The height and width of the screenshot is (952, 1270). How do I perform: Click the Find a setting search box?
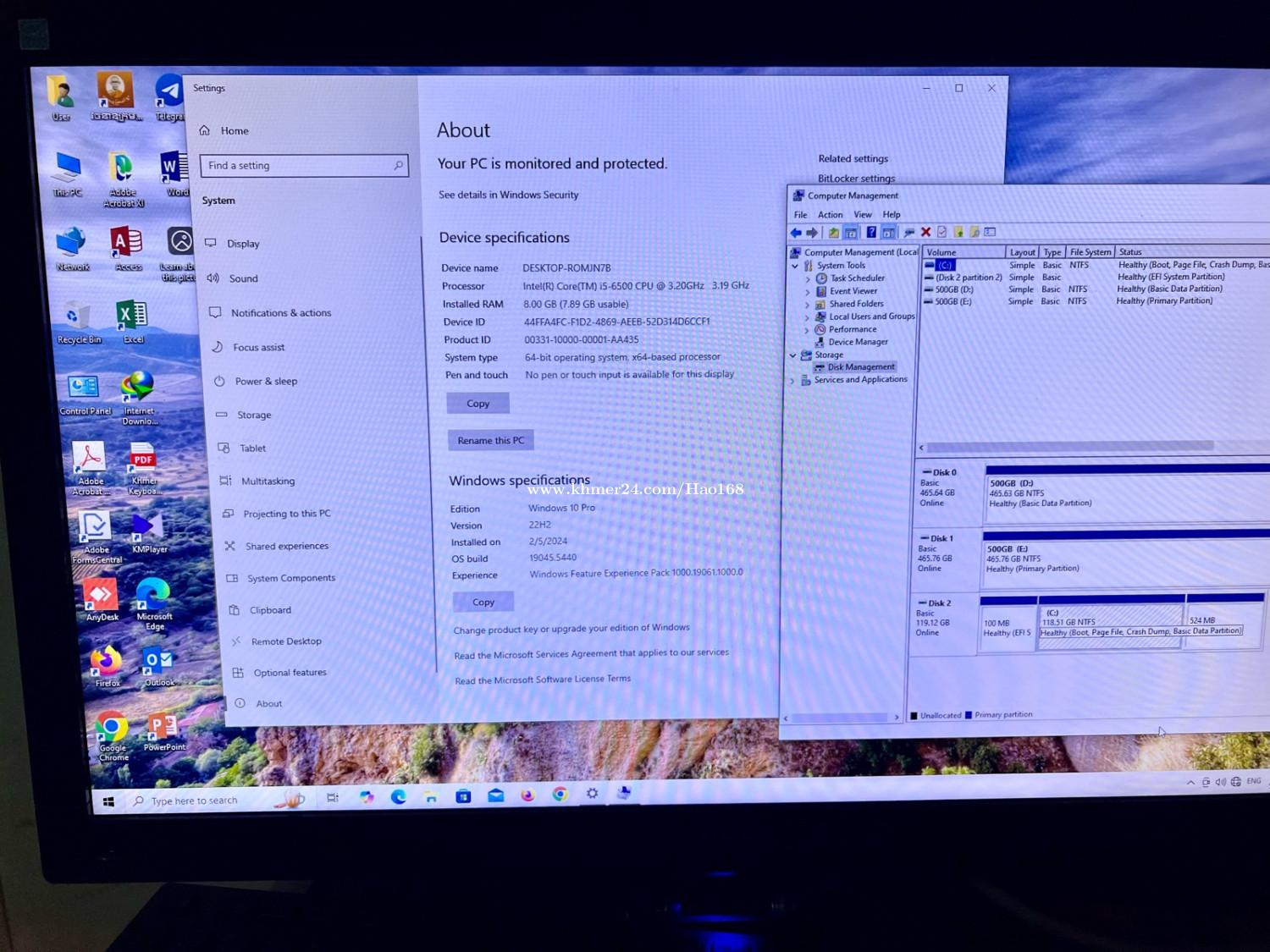(304, 166)
